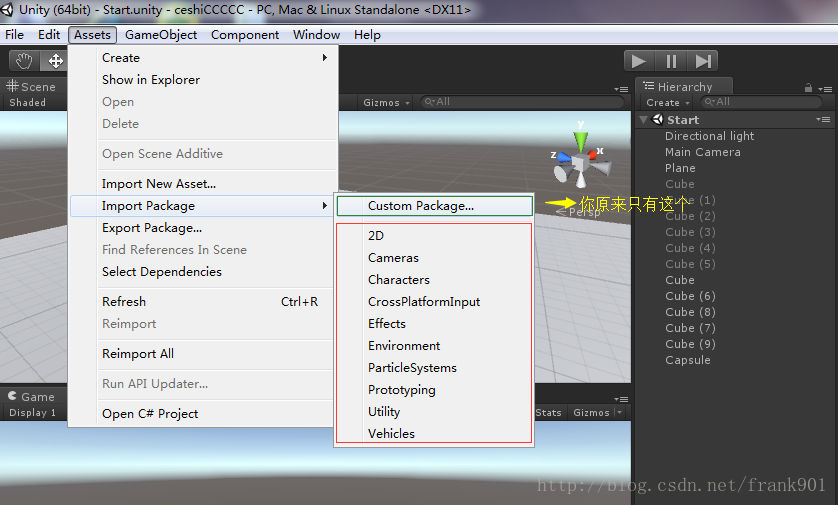838x505 pixels.
Task: Select the Effects package
Action: pos(434,323)
